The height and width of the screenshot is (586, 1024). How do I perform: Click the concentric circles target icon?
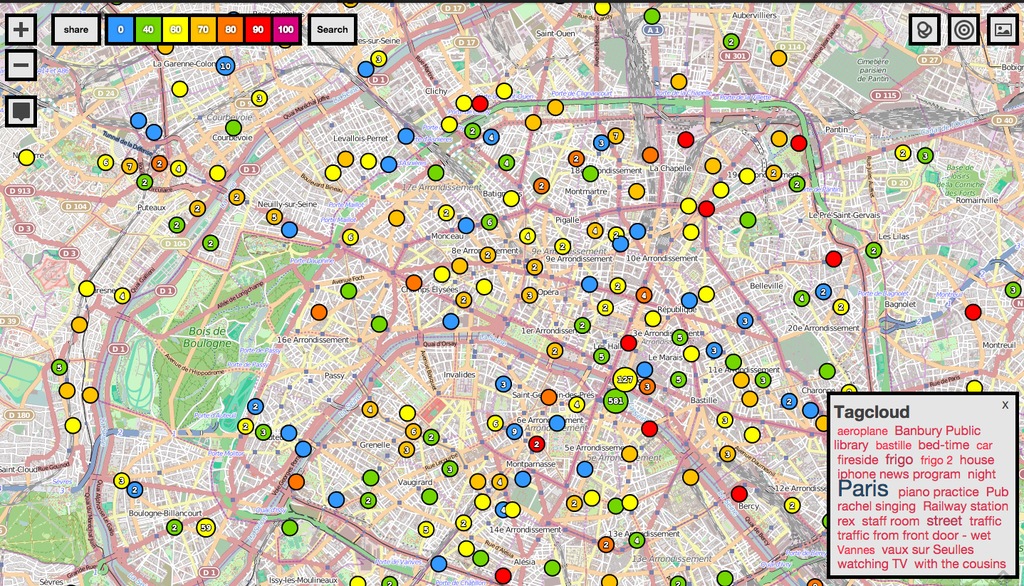[x=963, y=29]
